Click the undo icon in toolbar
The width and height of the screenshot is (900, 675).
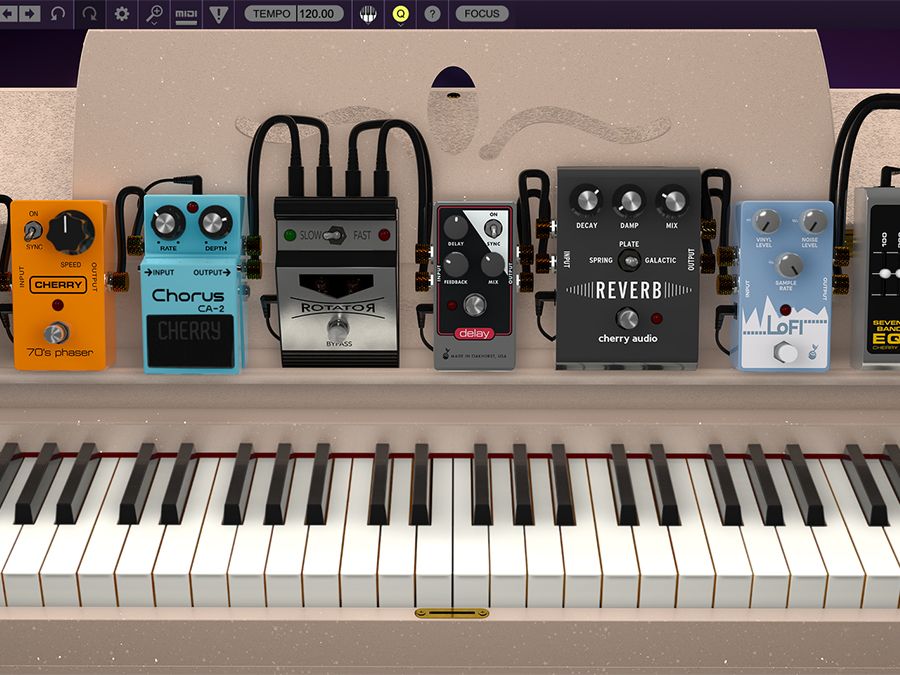(x=57, y=14)
